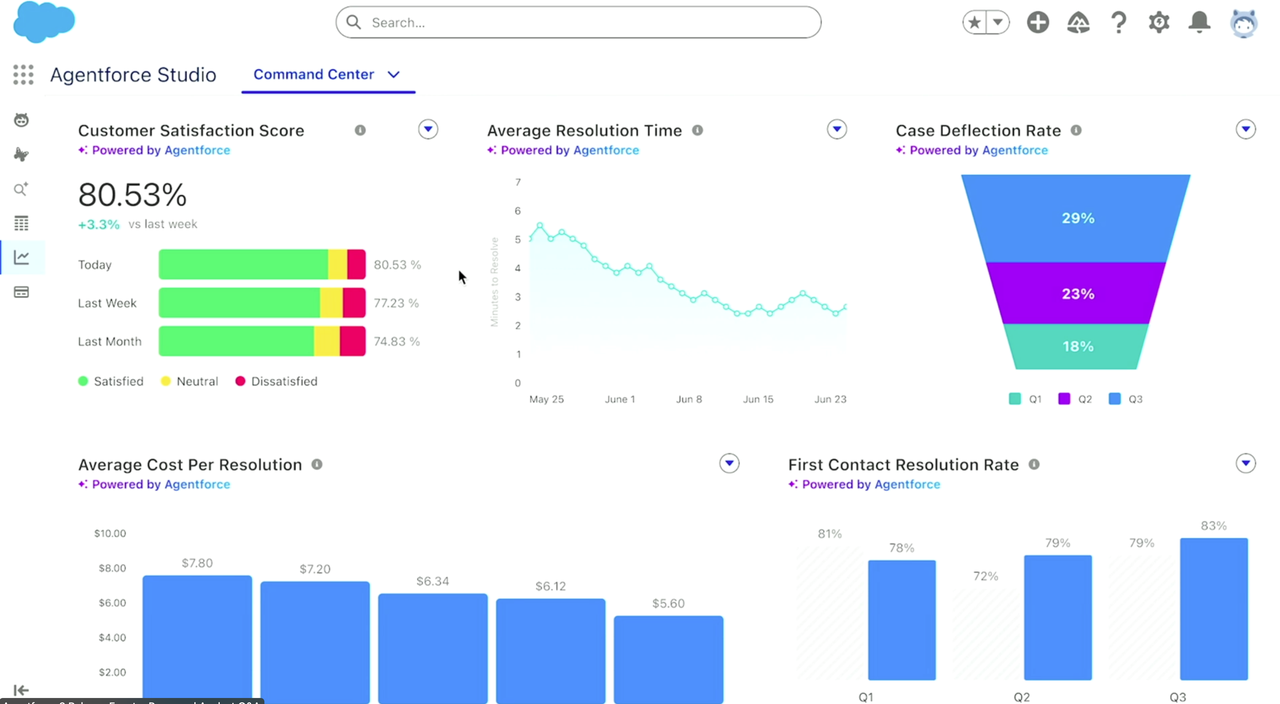Open the search-plus tool in the sidebar
This screenshot has height=704, width=1280.
tap(21, 188)
